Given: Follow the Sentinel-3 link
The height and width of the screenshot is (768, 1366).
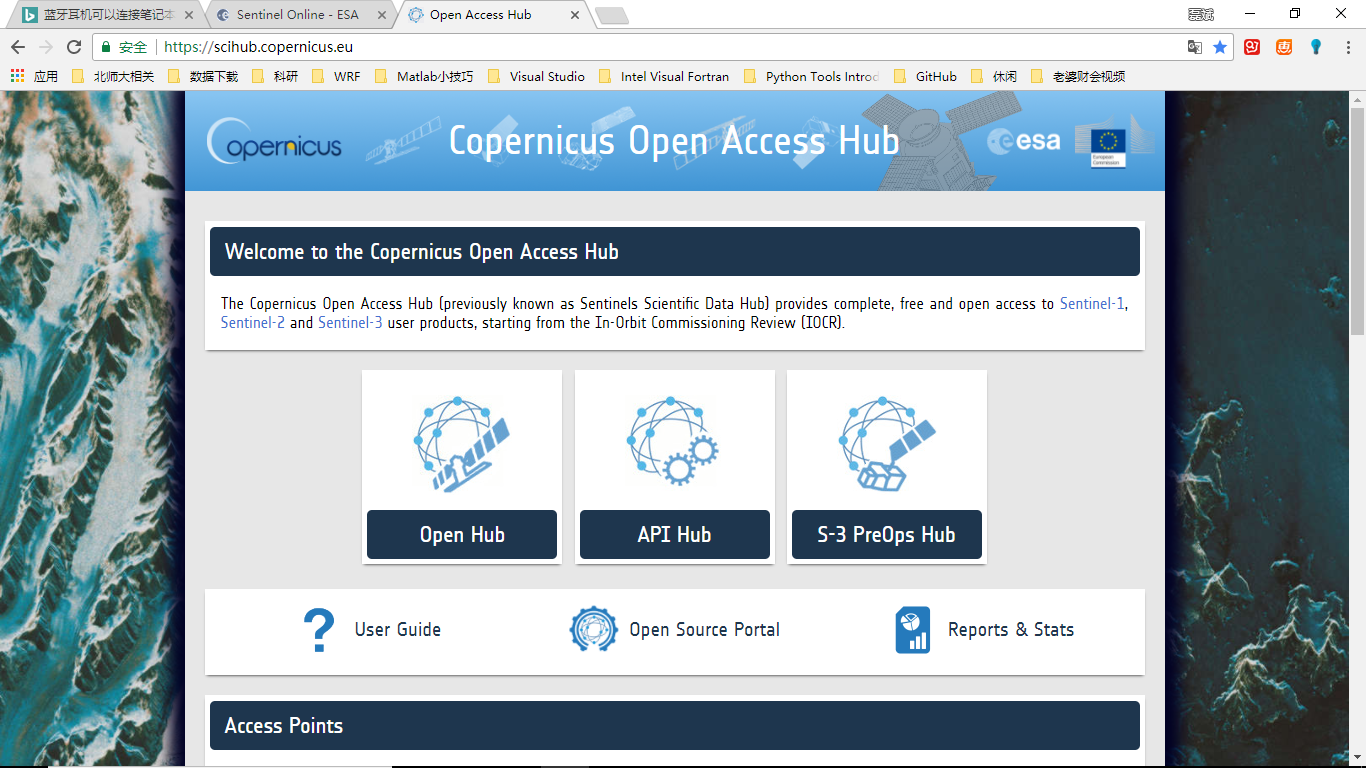Looking at the screenshot, I should [350, 323].
